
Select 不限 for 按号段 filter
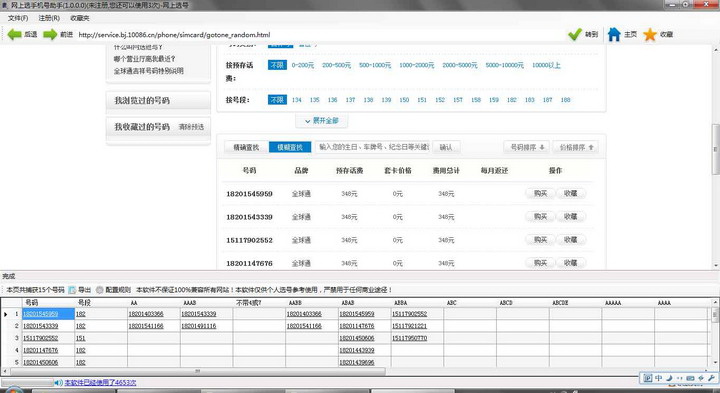[277, 100]
